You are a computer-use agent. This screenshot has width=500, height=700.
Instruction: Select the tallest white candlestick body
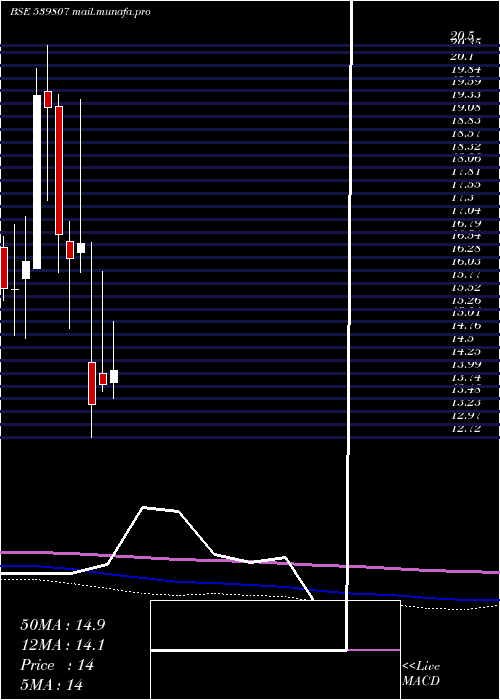37,182
